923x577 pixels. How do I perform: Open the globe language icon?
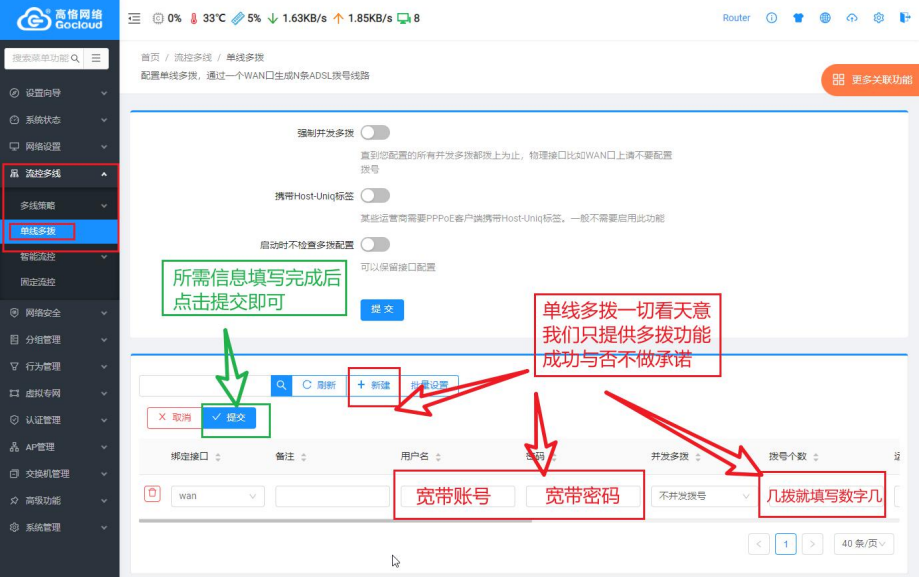(x=825, y=18)
